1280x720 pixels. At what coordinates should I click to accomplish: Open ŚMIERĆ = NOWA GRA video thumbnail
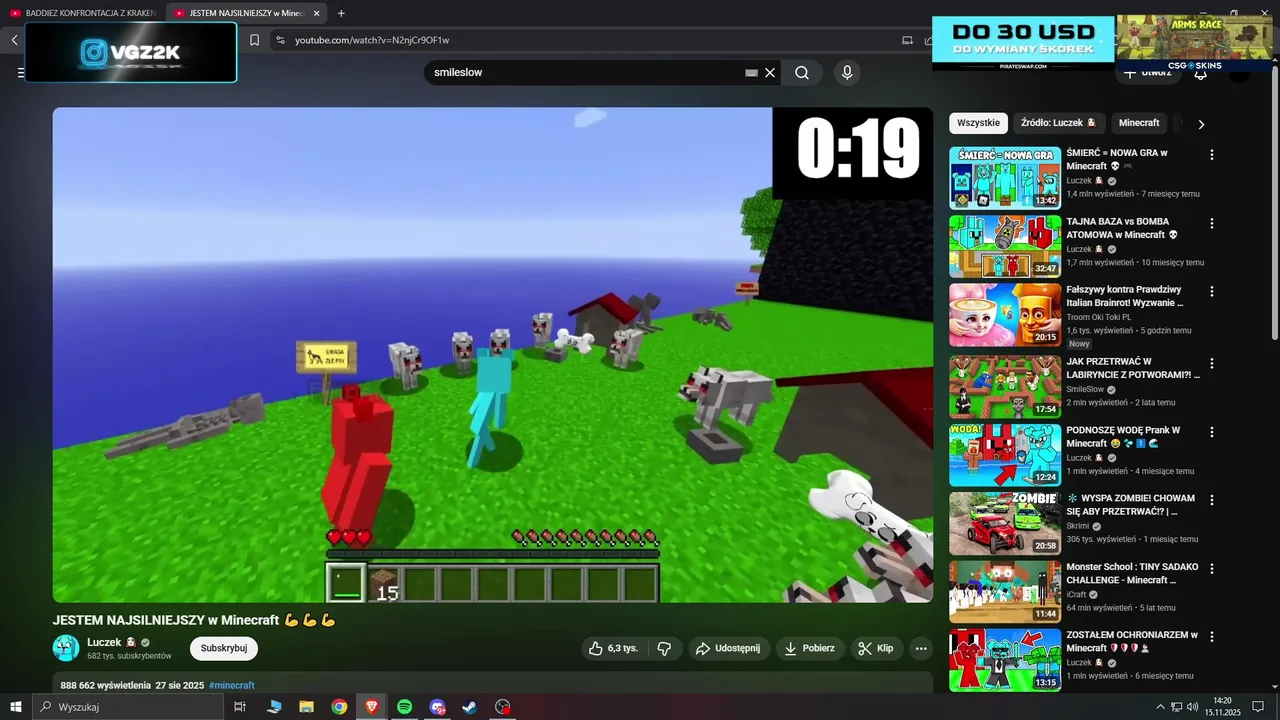pyautogui.click(x=1005, y=178)
